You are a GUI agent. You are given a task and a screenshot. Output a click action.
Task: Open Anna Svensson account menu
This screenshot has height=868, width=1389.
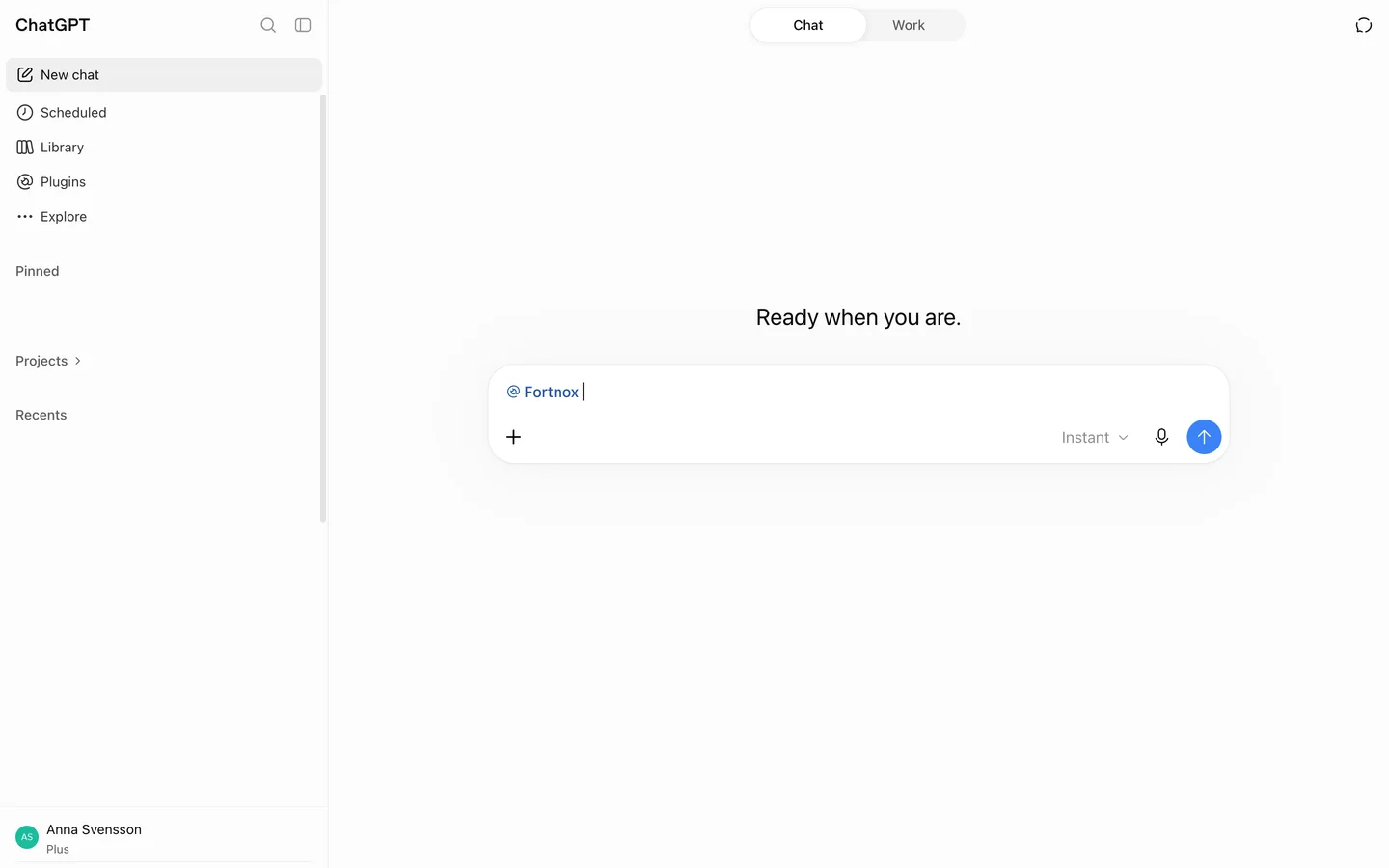coord(164,837)
